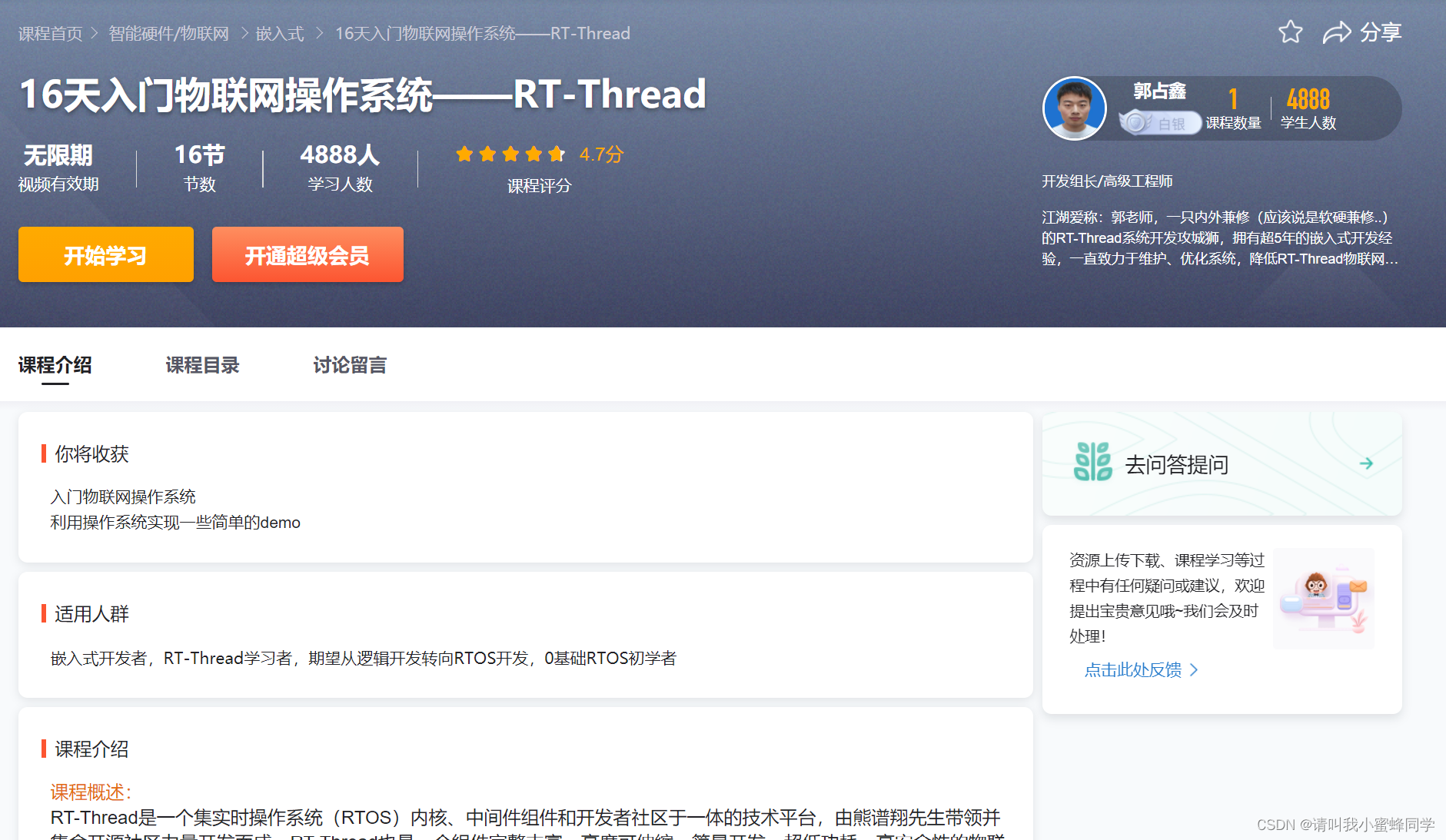Click text 入门物联网操作系统
1446x840 pixels.
coord(123,497)
